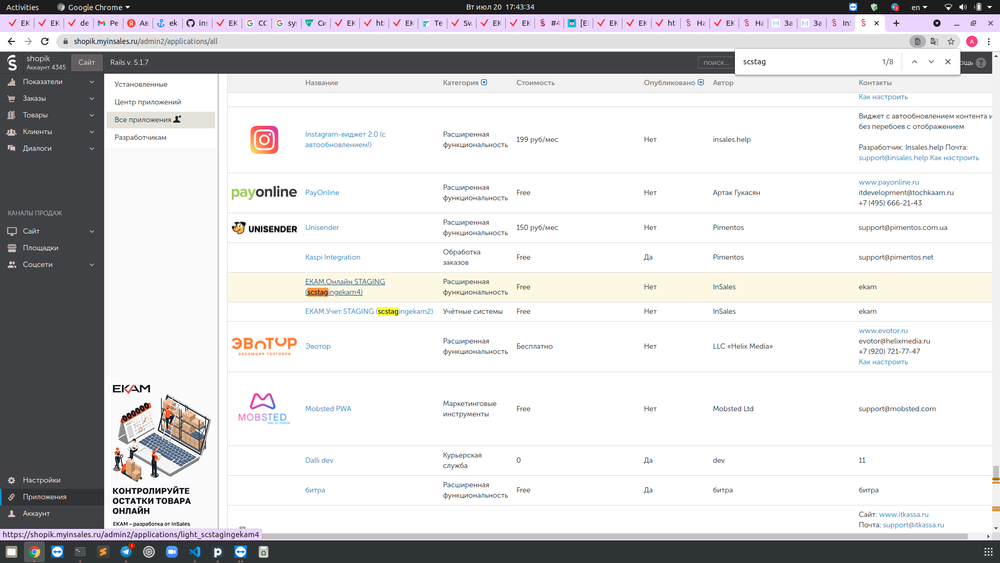1000x563 pixels.
Task: Click the Сайт button in top bar
Action: point(87,62)
